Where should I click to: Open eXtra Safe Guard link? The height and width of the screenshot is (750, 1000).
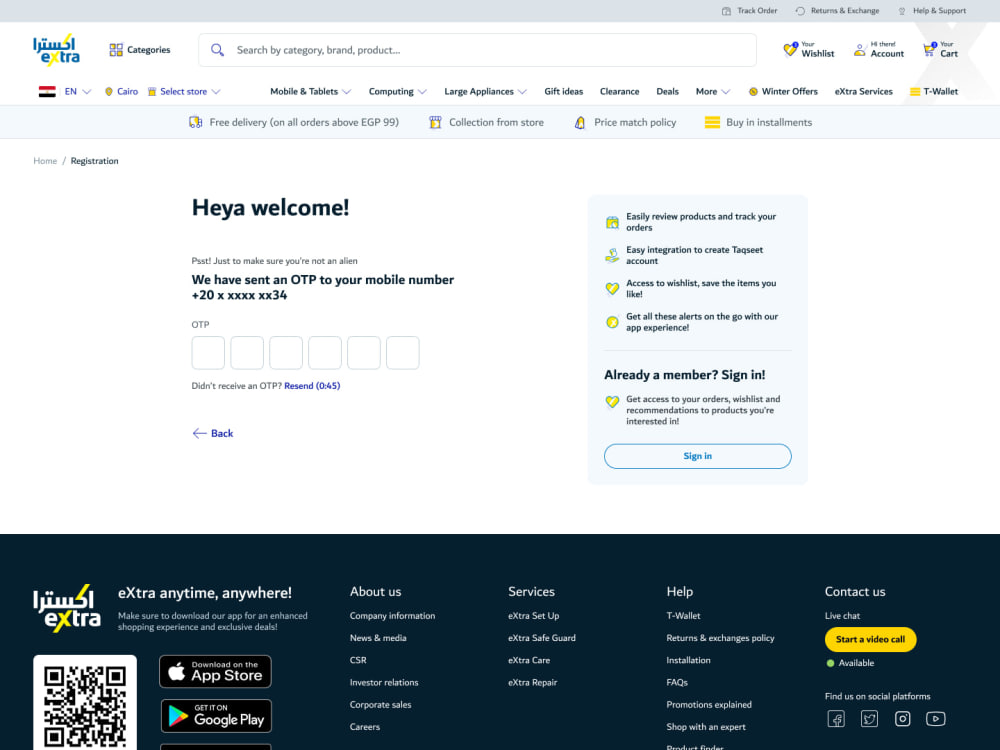tap(541, 638)
